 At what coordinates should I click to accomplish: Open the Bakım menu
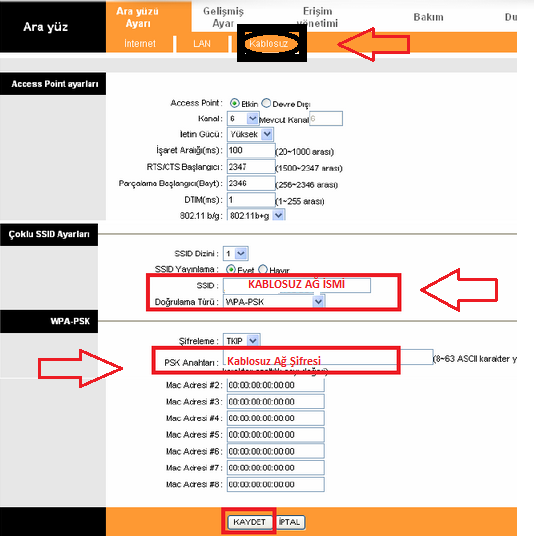pyautogui.click(x=428, y=17)
